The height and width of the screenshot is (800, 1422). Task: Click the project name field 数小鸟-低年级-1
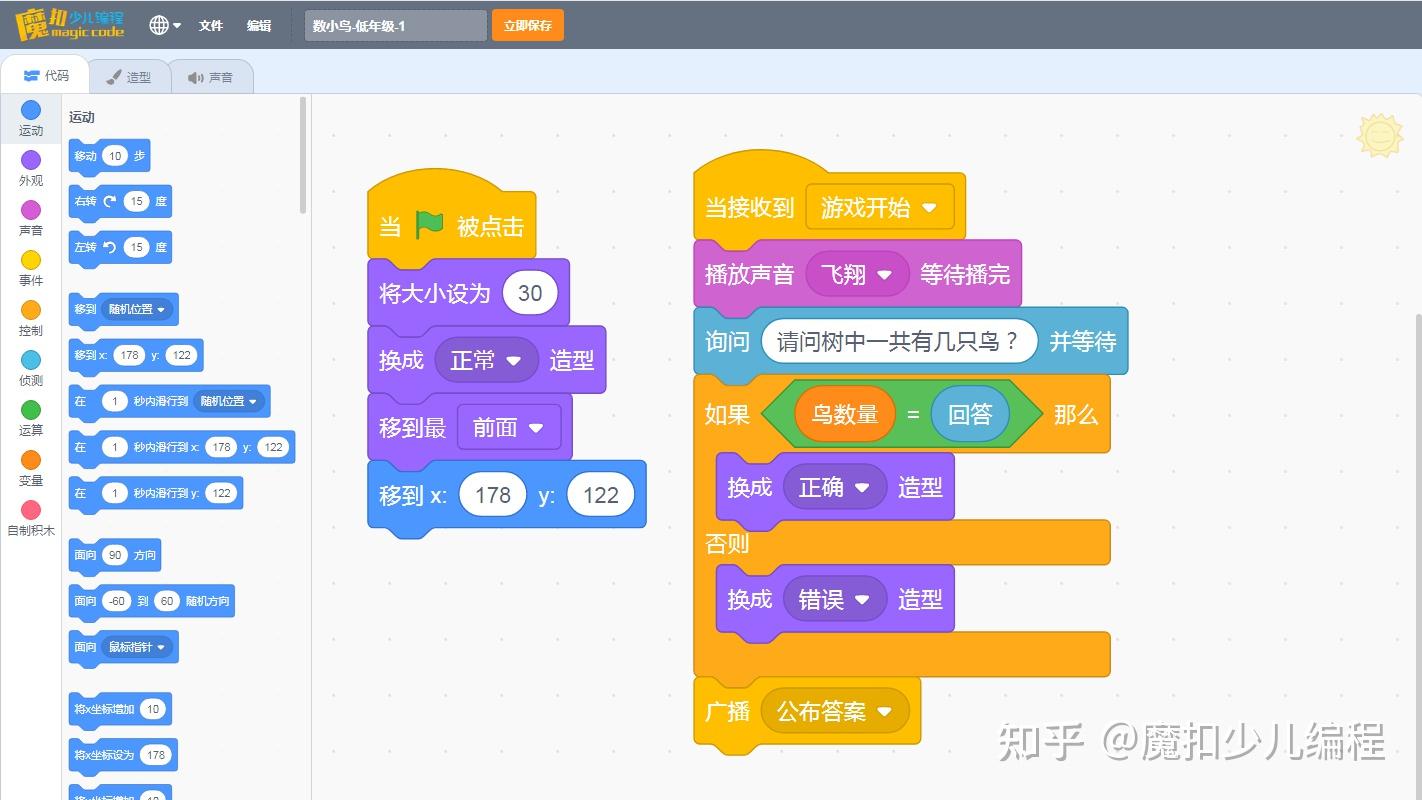coord(394,25)
